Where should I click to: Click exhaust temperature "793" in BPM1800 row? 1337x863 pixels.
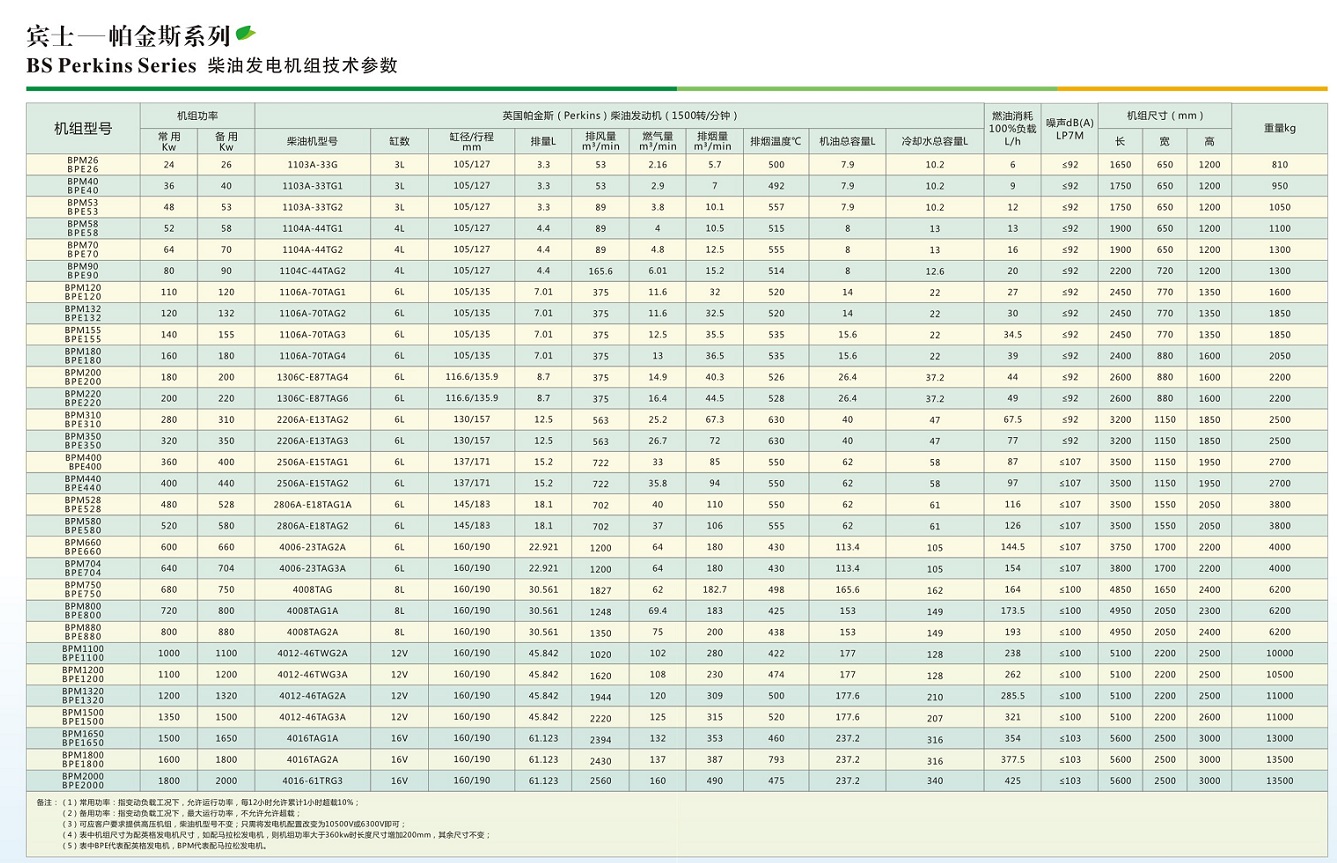tap(776, 760)
